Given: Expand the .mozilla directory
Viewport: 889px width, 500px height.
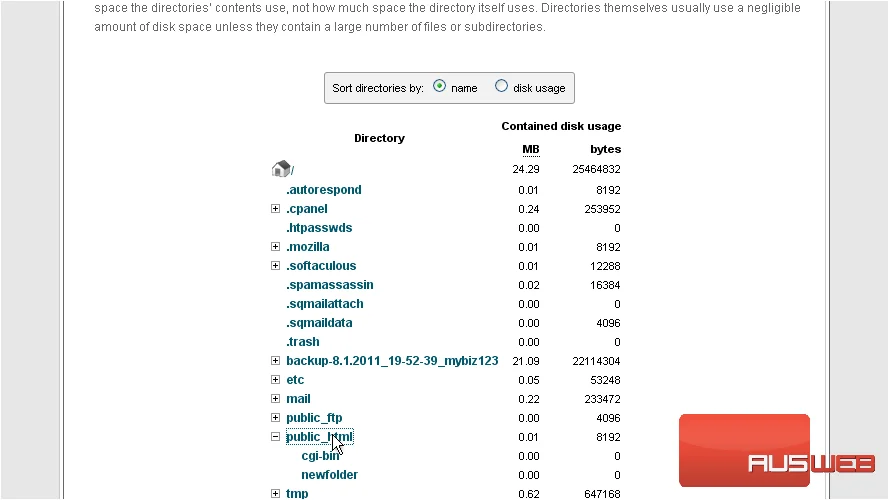Looking at the screenshot, I should coord(276,247).
